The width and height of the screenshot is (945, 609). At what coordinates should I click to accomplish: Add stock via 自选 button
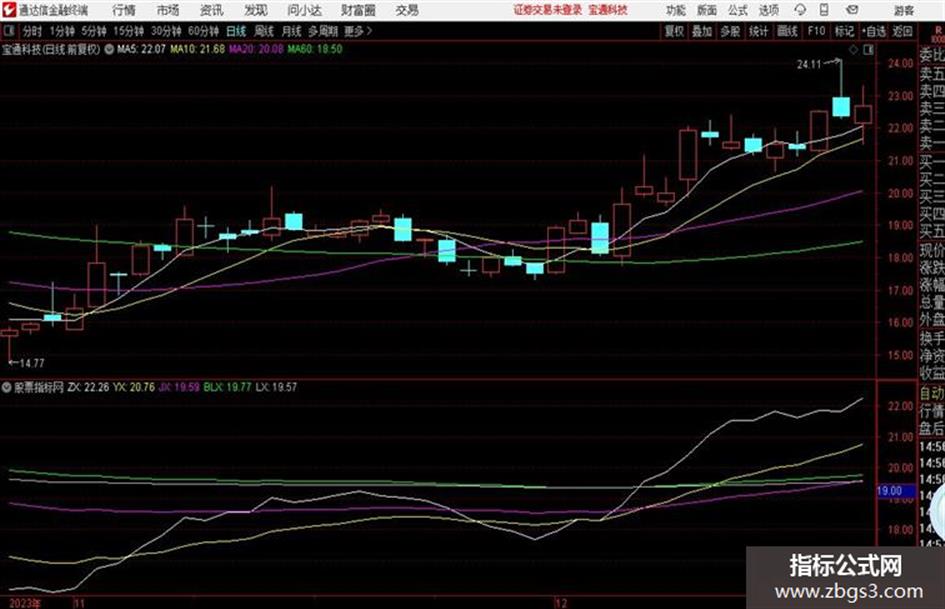tap(873, 31)
